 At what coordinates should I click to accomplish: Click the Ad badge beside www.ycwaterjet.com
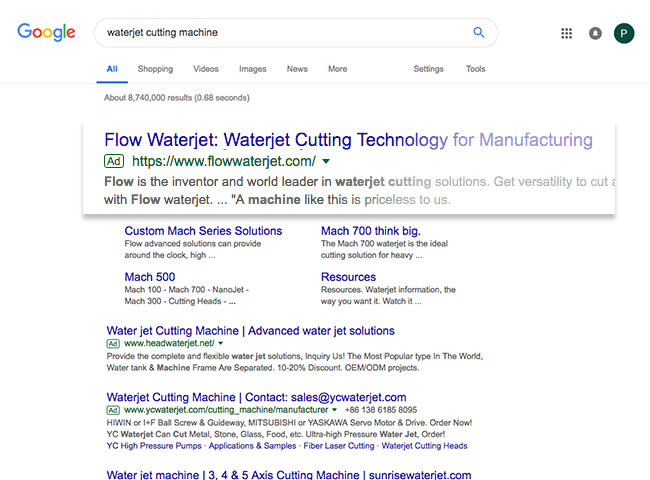(113, 410)
